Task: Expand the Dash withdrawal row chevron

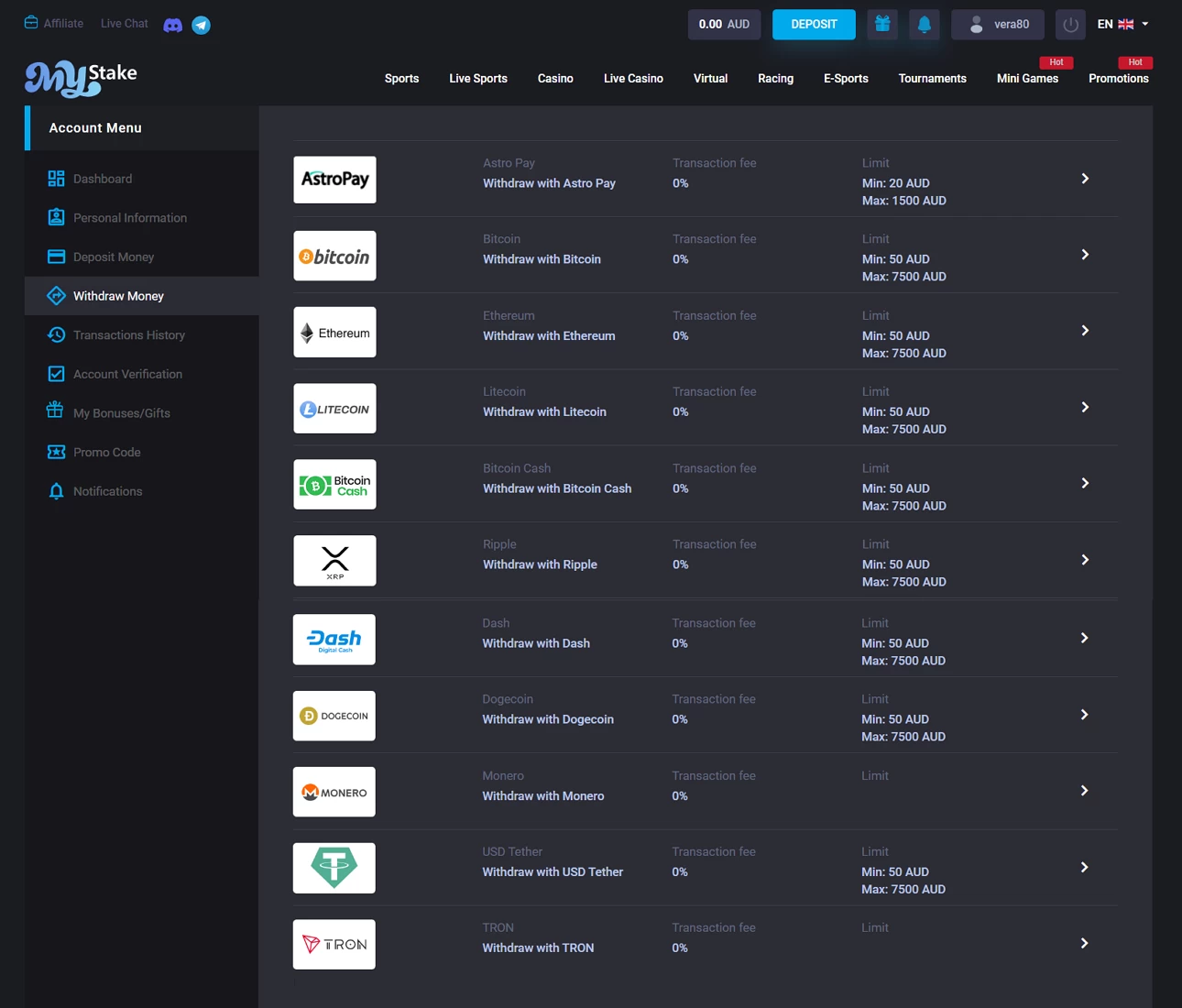Action: [1084, 638]
